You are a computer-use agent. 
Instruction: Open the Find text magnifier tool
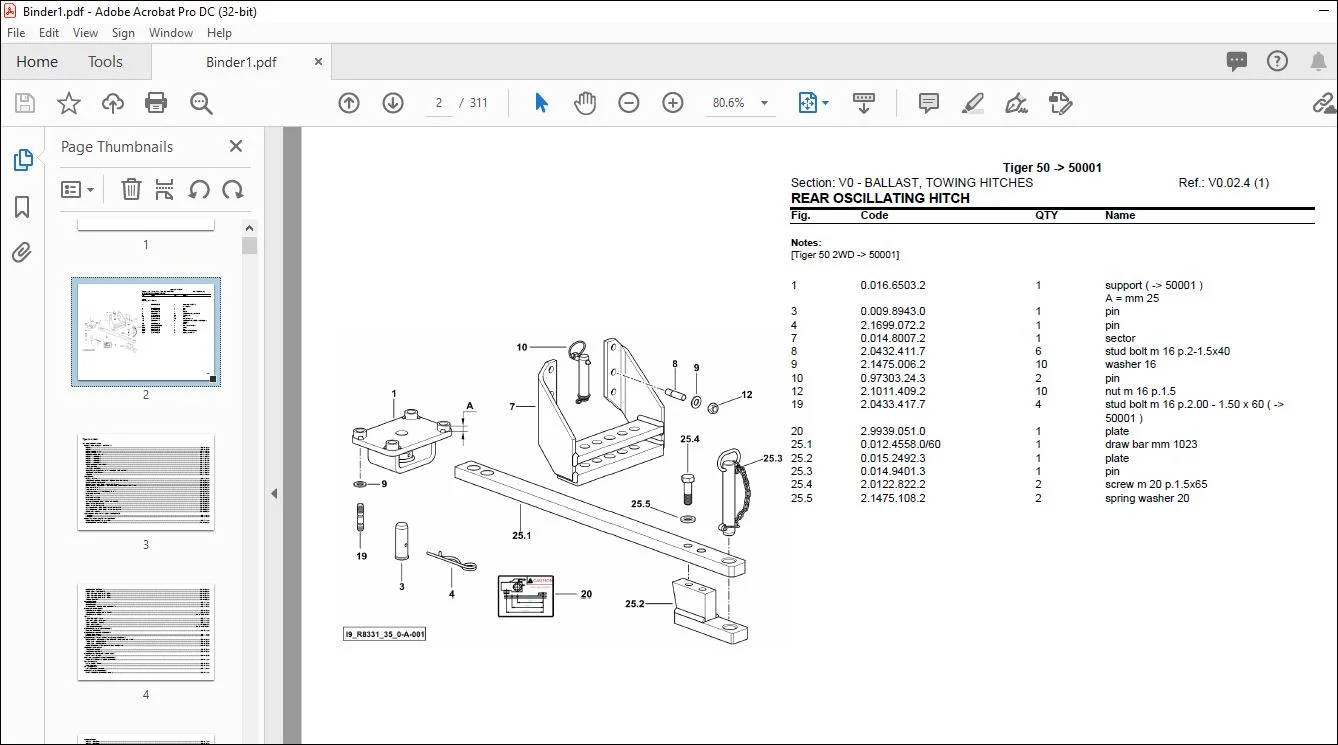(201, 103)
